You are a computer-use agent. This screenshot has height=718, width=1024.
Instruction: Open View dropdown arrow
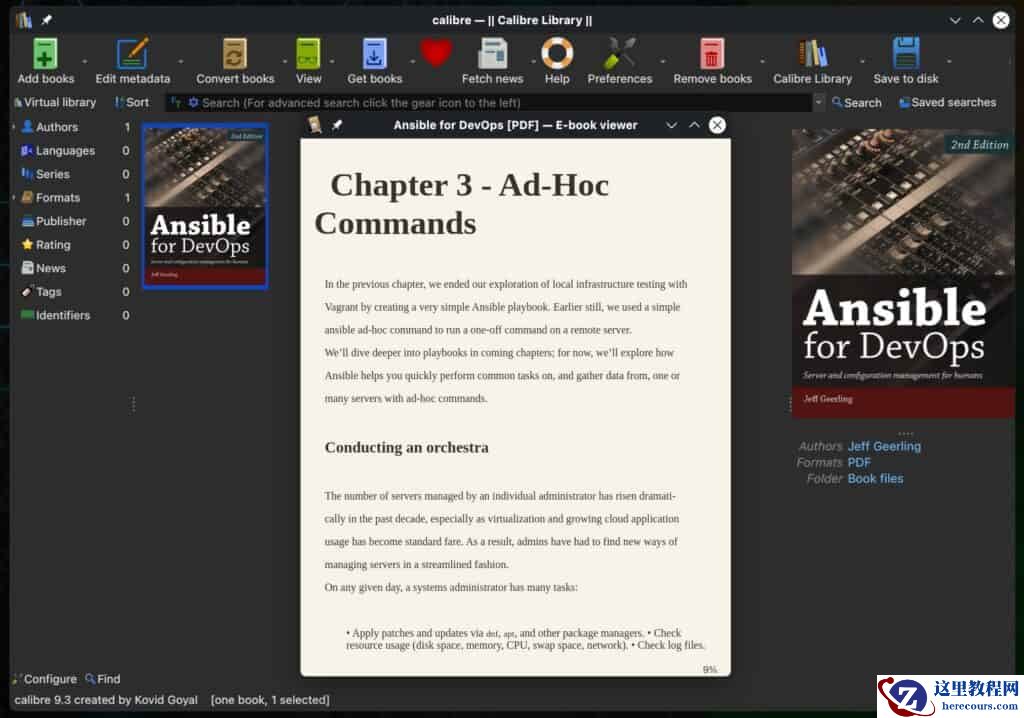332,61
